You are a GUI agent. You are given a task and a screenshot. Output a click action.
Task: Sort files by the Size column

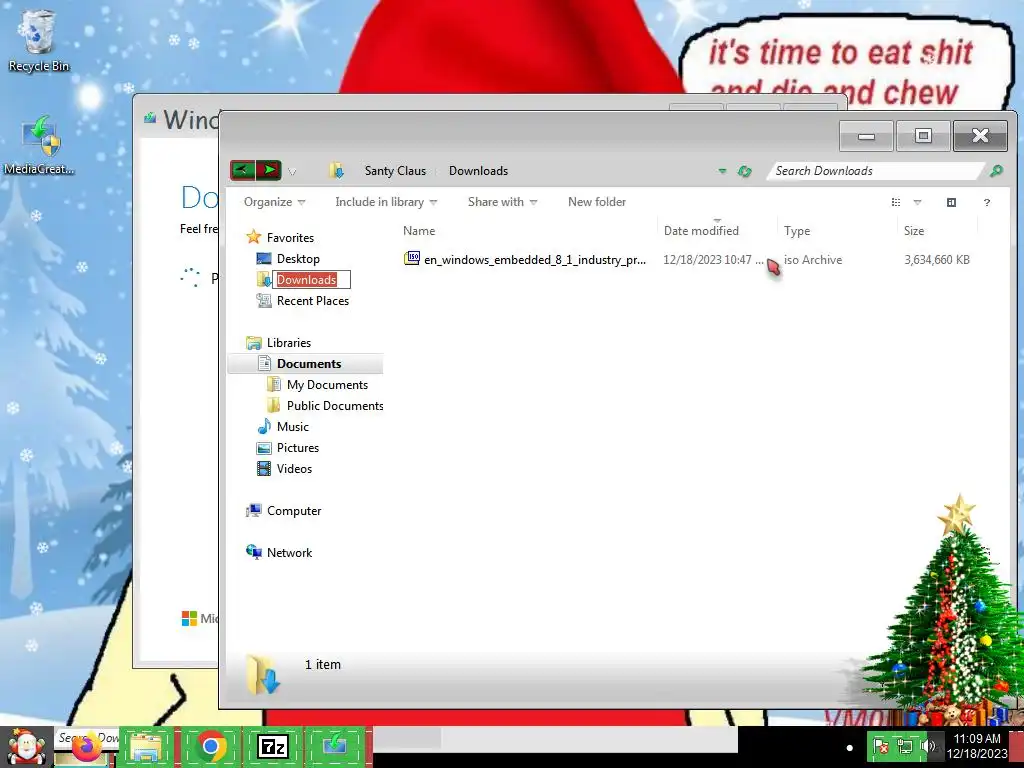click(914, 231)
